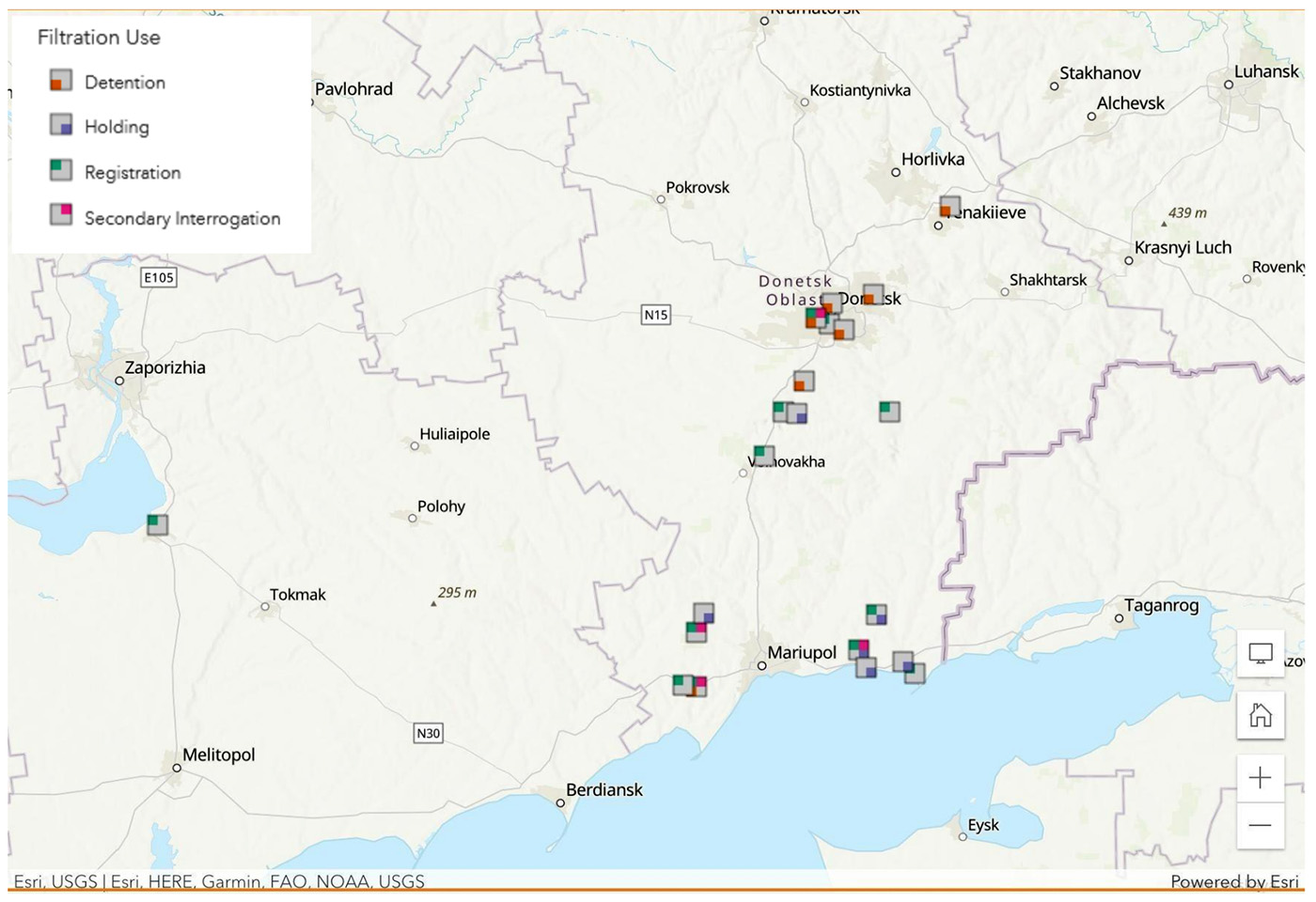1316x902 pixels.
Task: Zoom out using the minus button
Action: click(x=1260, y=825)
